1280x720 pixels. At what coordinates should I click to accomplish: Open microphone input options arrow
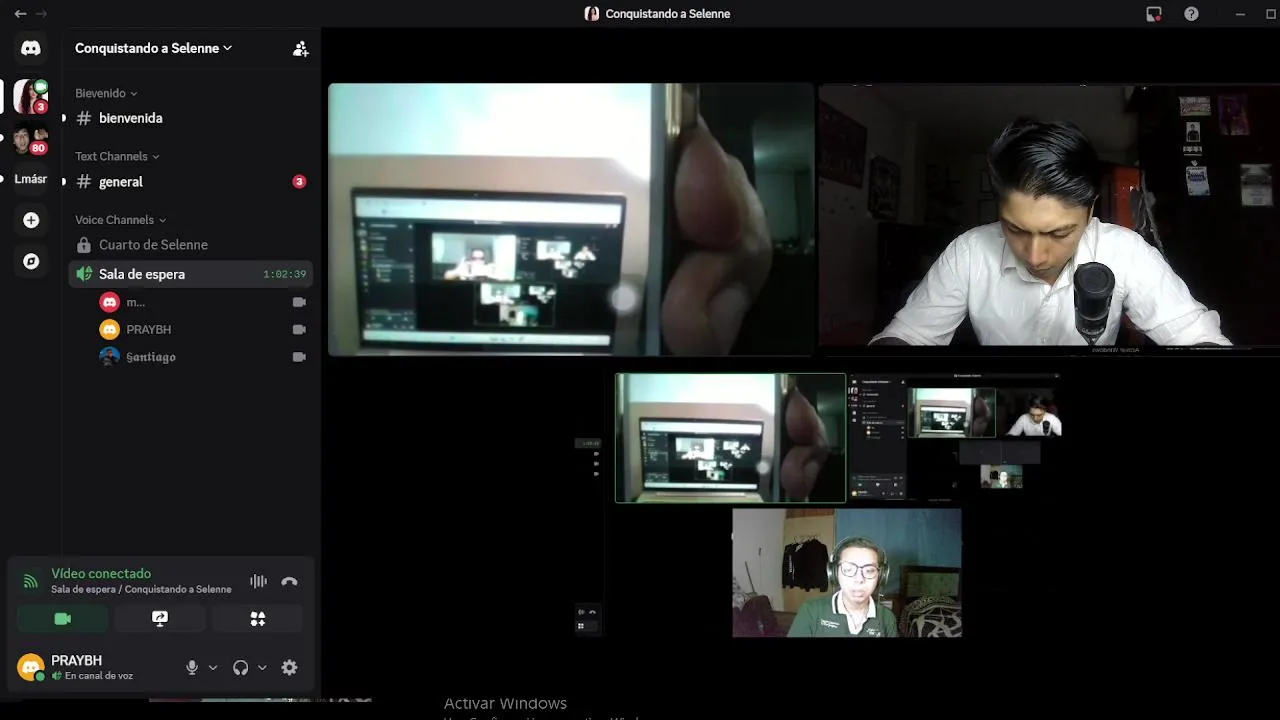pos(213,667)
